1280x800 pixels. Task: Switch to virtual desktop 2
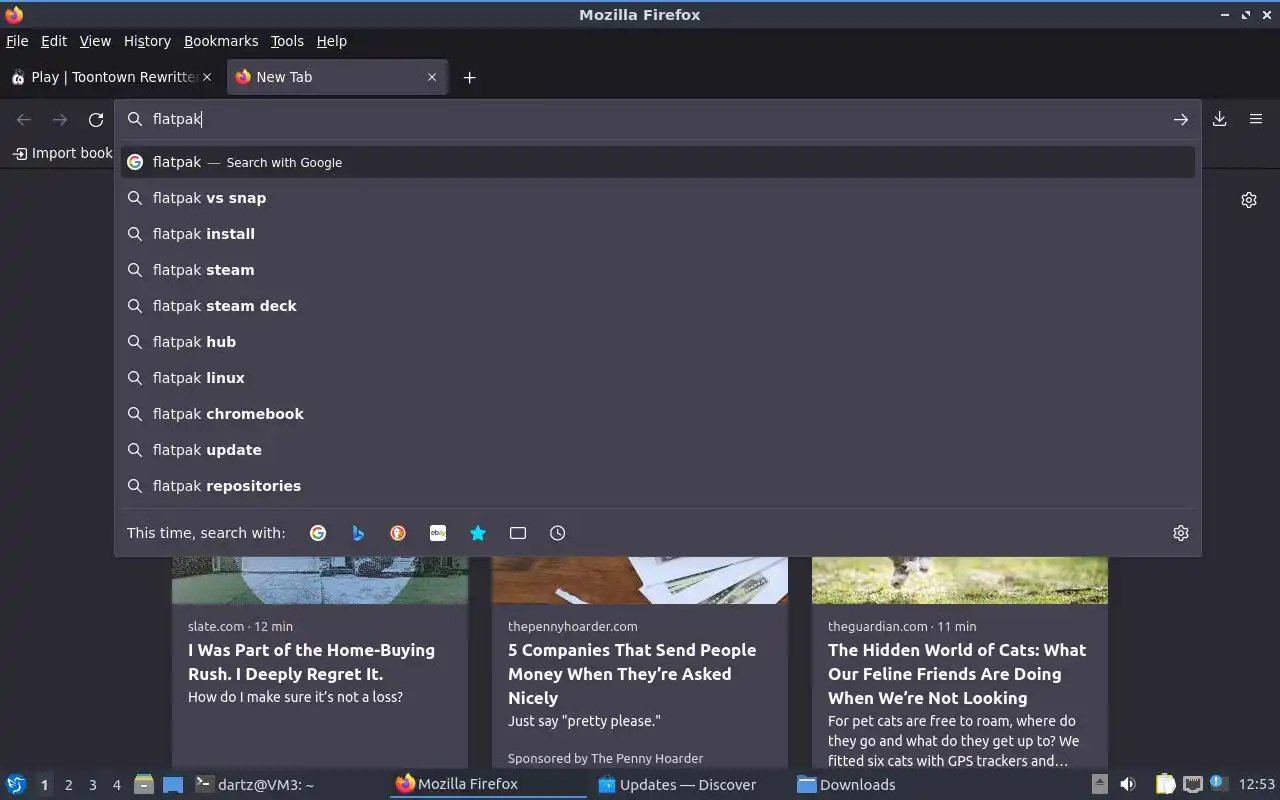pyautogui.click(x=68, y=785)
